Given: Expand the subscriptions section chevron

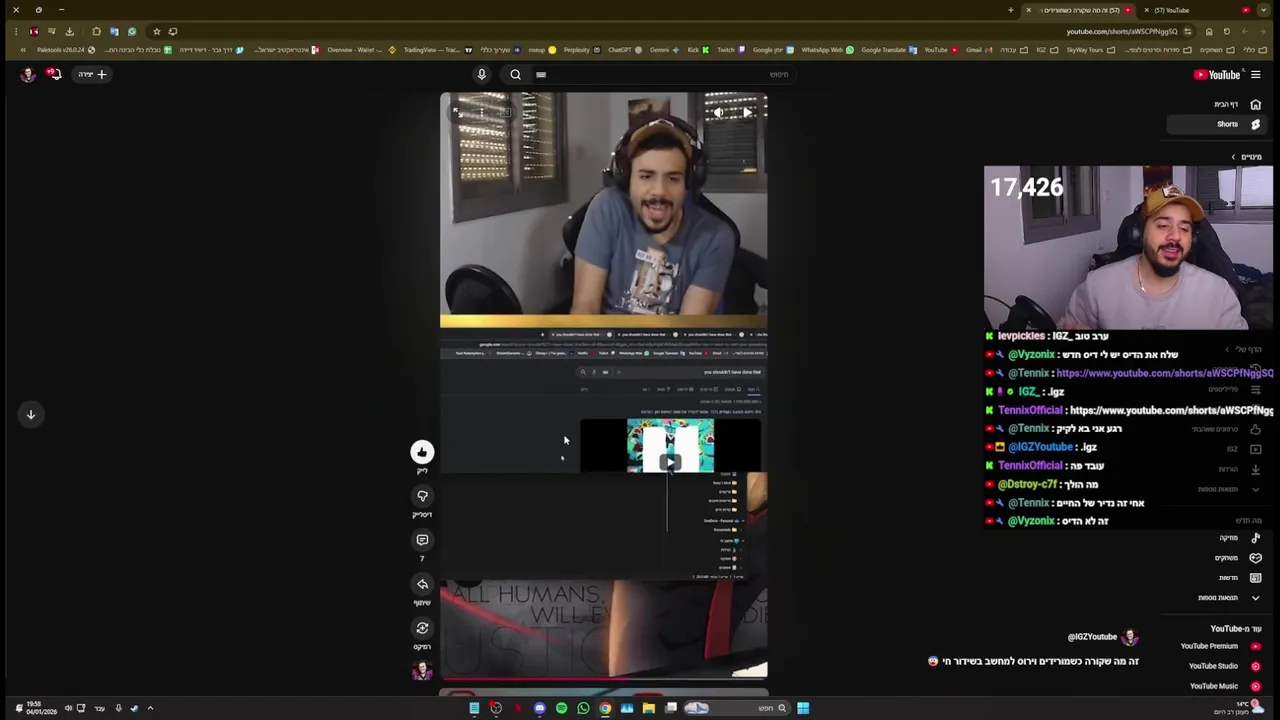Looking at the screenshot, I should point(1233,157).
